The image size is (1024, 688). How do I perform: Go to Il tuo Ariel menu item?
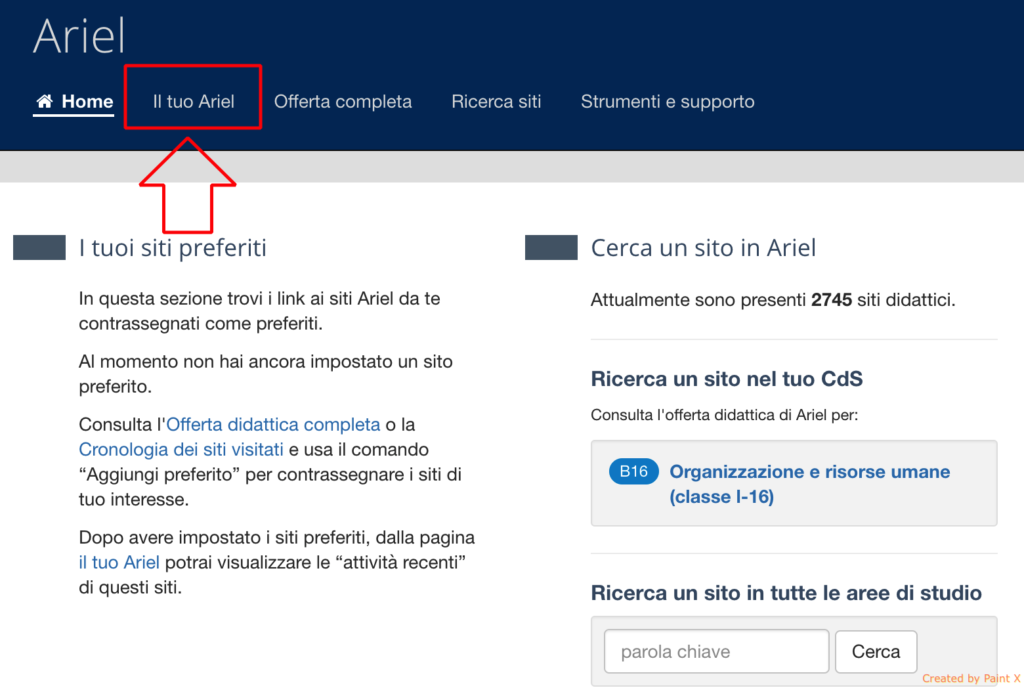(193, 102)
